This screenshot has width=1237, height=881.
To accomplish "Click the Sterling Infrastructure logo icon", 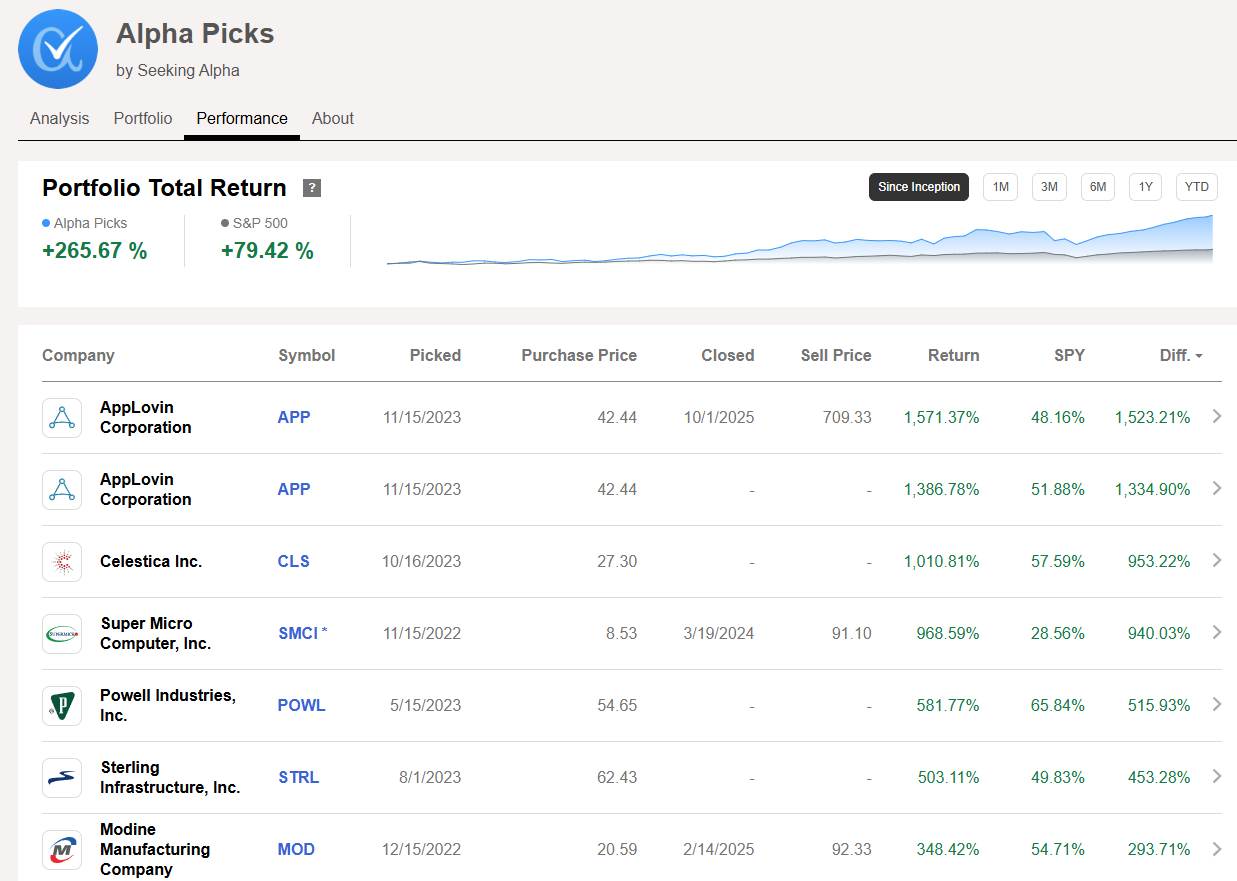I will click(62, 777).
